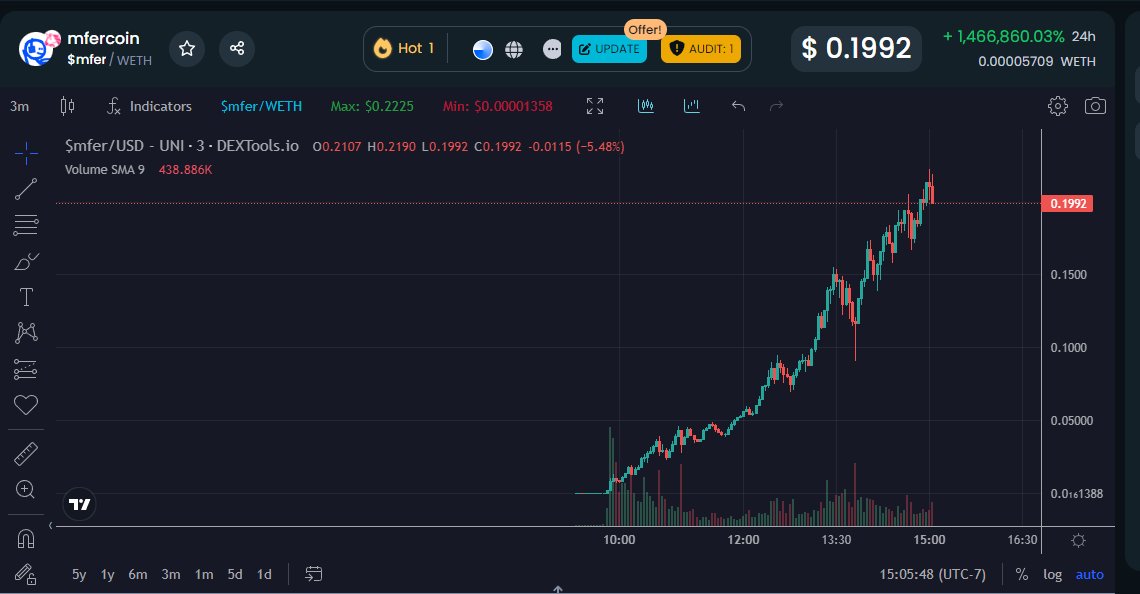Redo chart action arrow

[x=776, y=106]
